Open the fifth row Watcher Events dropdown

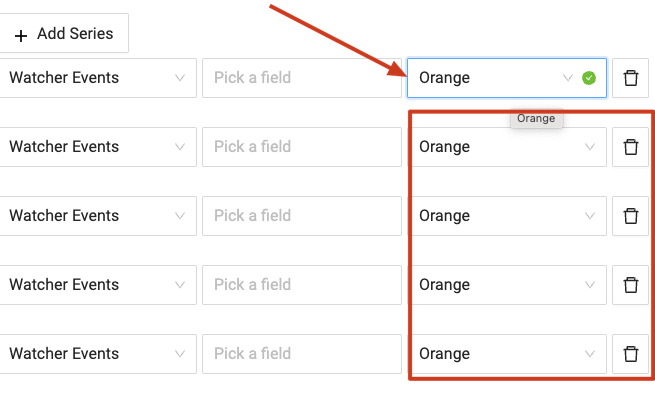point(97,354)
